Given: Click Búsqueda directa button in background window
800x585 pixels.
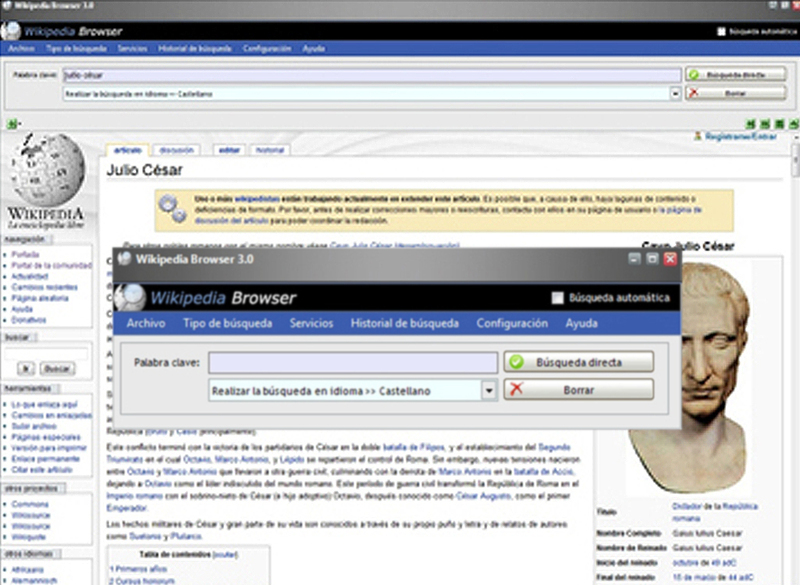Looking at the screenshot, I should [735, 75].
